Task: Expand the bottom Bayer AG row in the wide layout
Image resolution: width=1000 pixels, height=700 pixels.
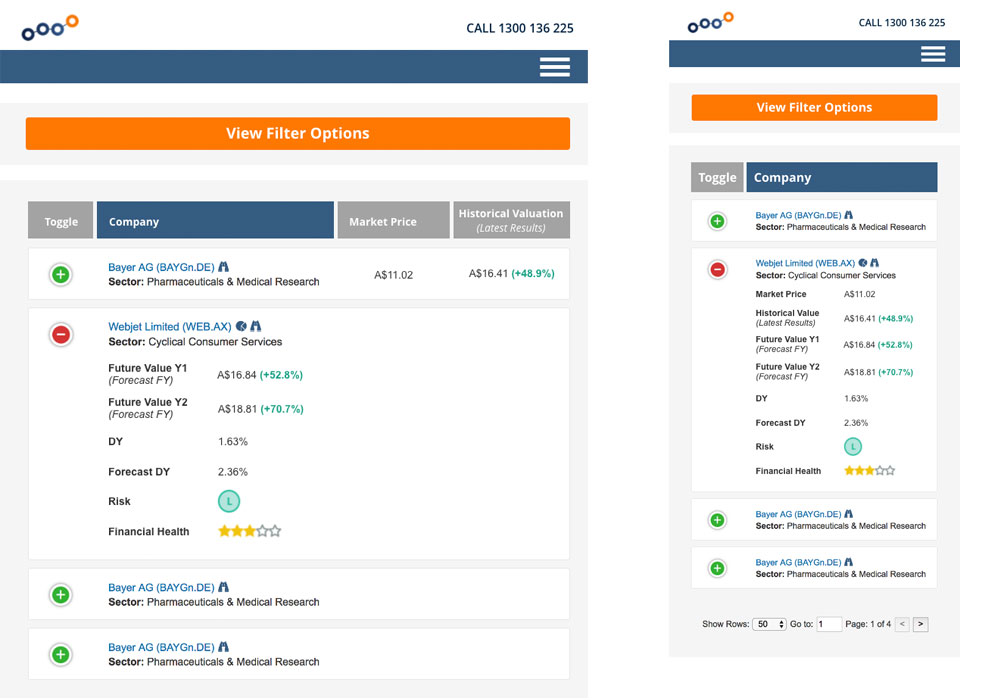Action: 61,654
